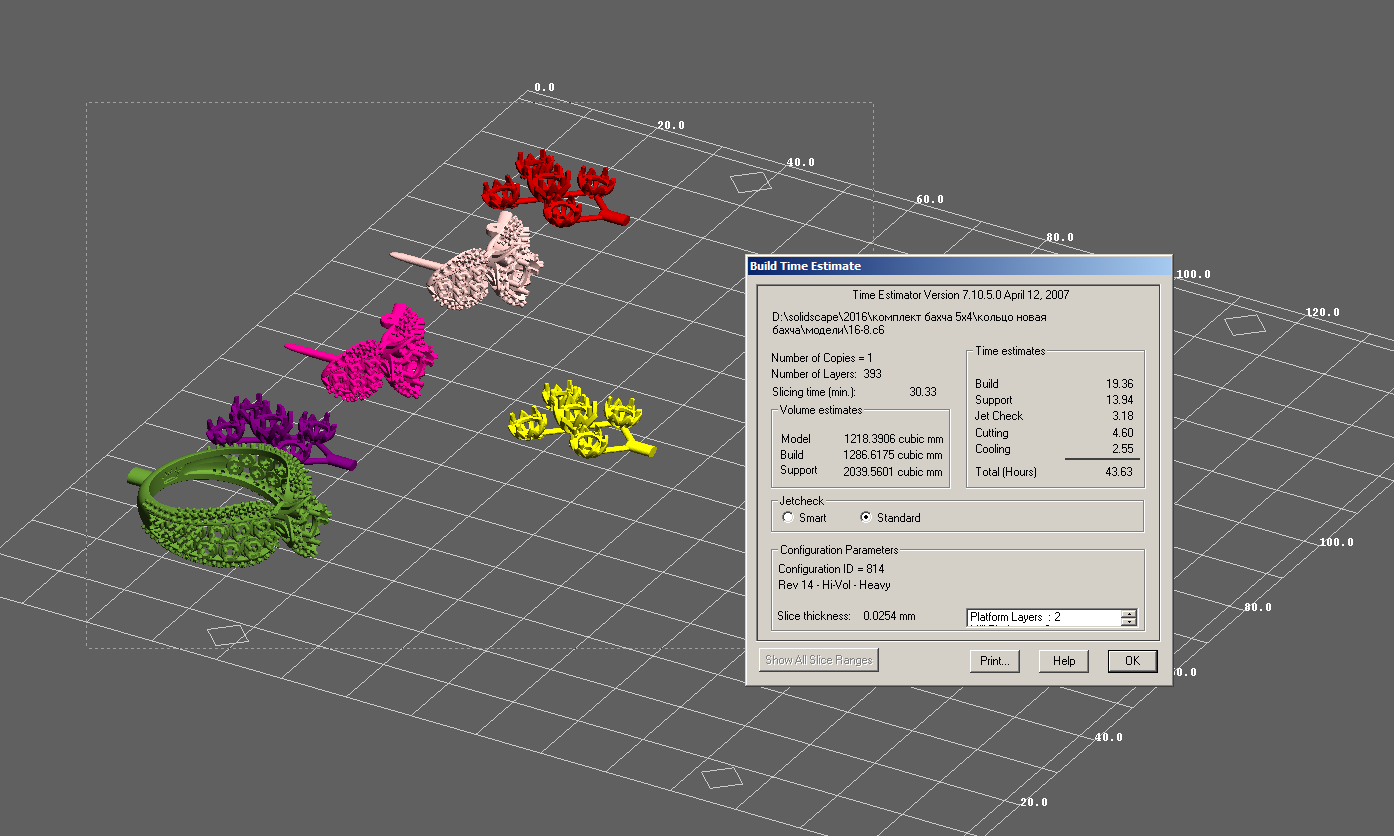Click the Cooling time value 2.55
Screen dimensions: 1394x836
[1122, 449]
